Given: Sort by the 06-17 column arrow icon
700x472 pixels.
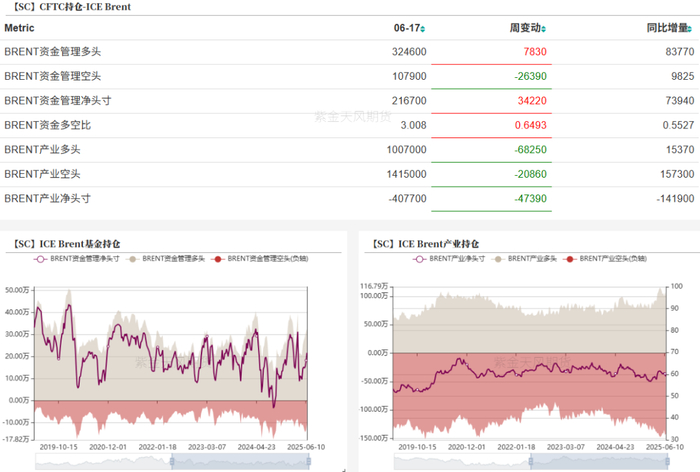Looking at the screenshot, I should pos(422,29).
